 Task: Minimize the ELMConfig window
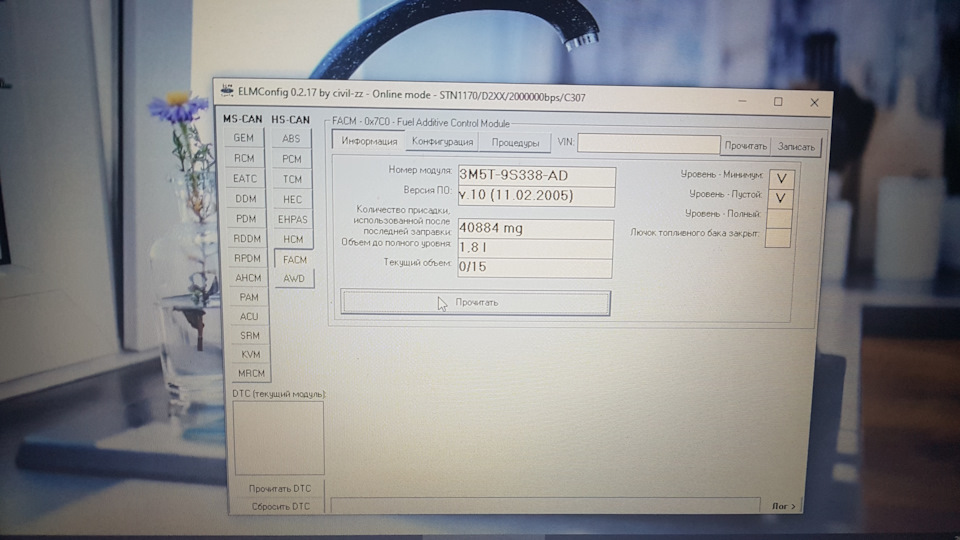click(x=742, y=101)
